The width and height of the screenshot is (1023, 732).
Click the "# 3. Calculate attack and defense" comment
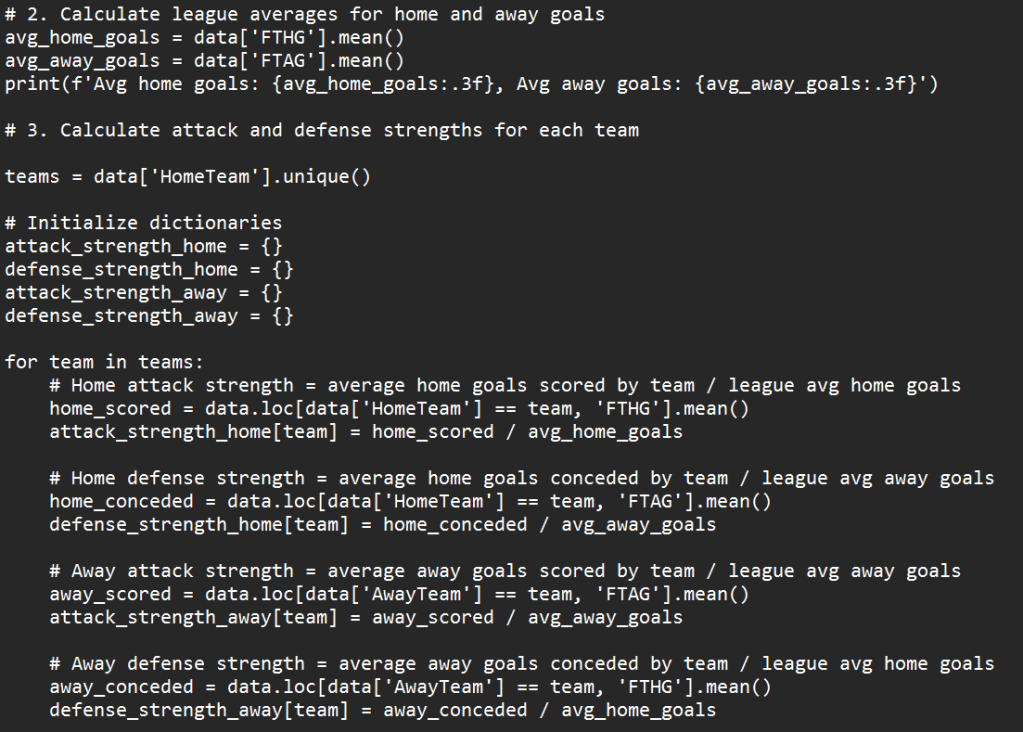pos(321,130)
